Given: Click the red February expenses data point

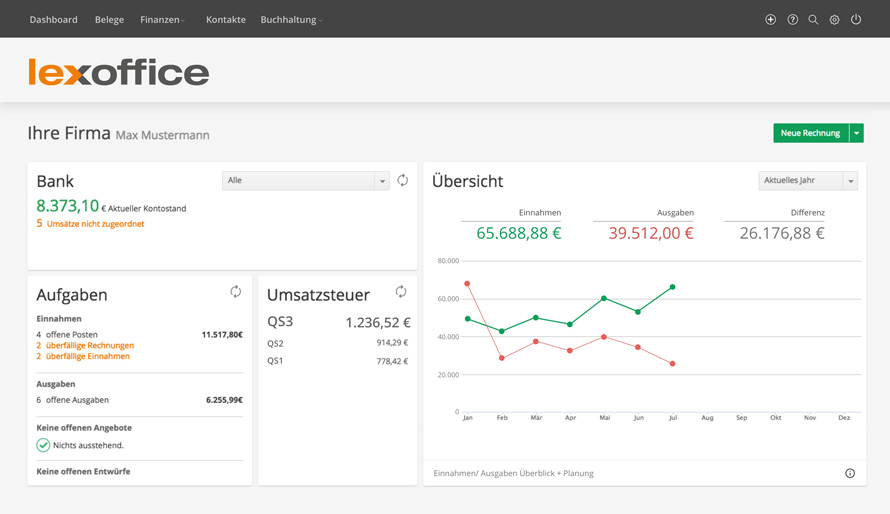Looking at the screenshot, I should click(x=502, y=358).
